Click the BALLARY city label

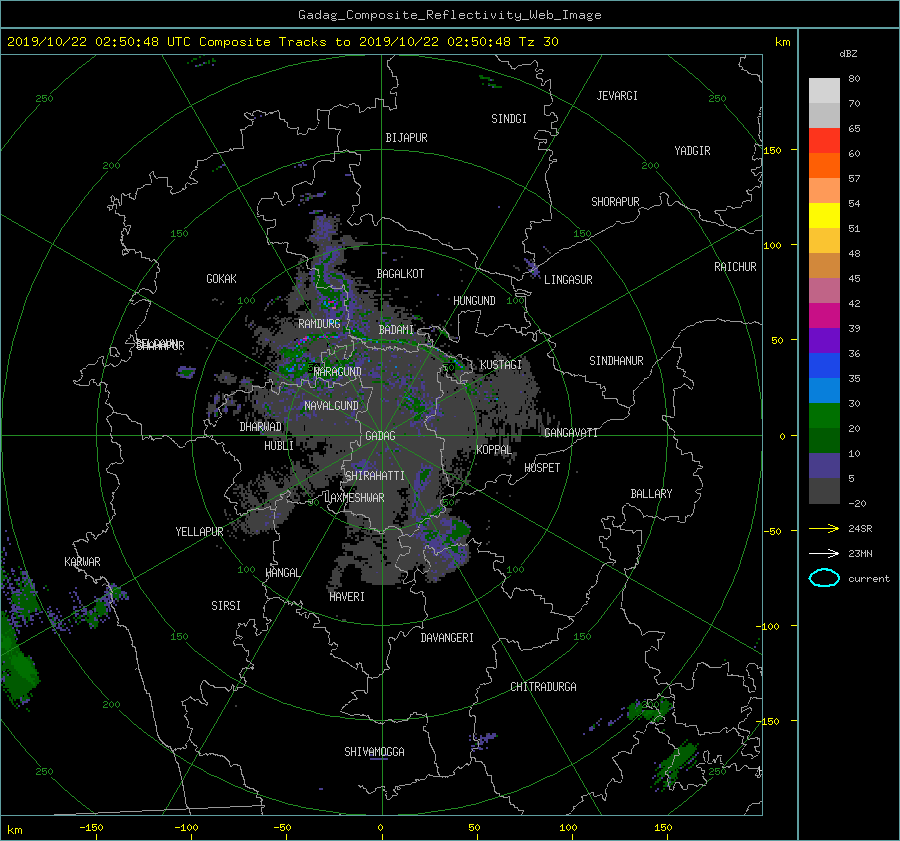tap(651, 494)
